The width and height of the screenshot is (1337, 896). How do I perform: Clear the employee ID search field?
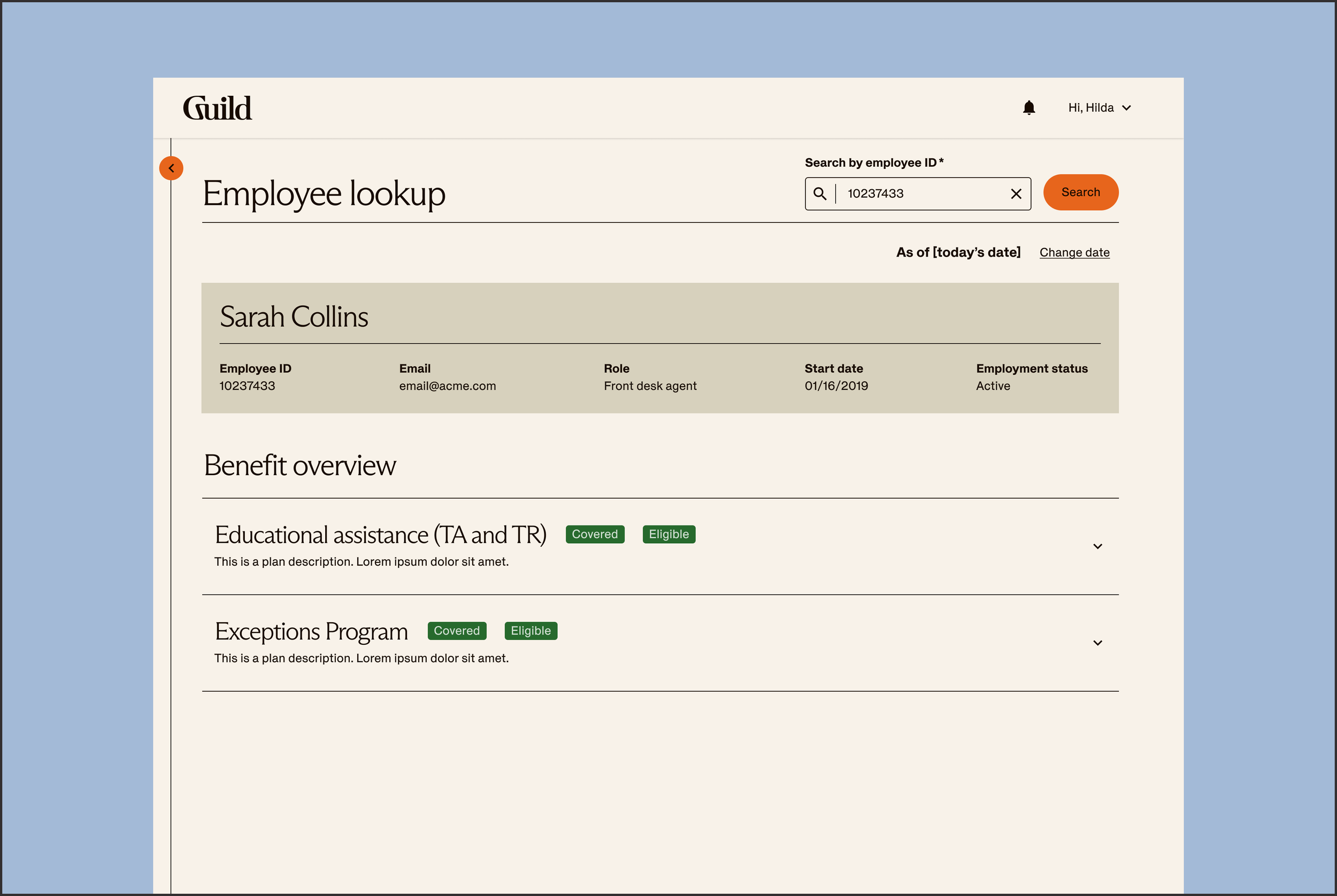click(1016, 194)
